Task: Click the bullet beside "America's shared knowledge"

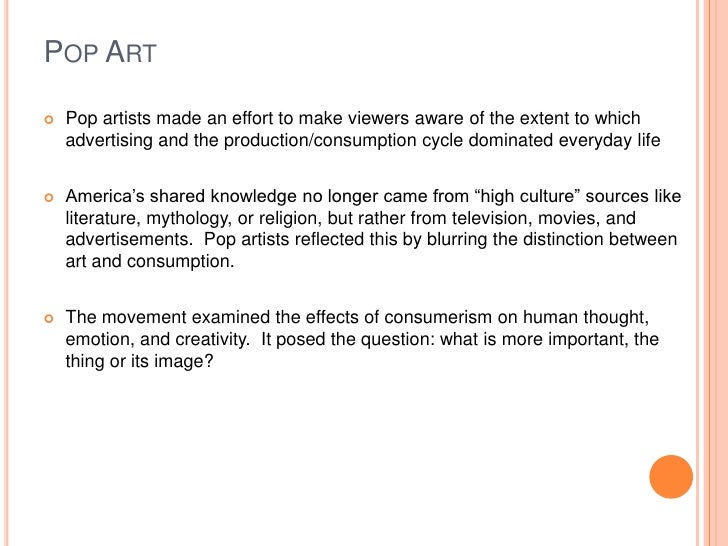Action: coord(49,198)
